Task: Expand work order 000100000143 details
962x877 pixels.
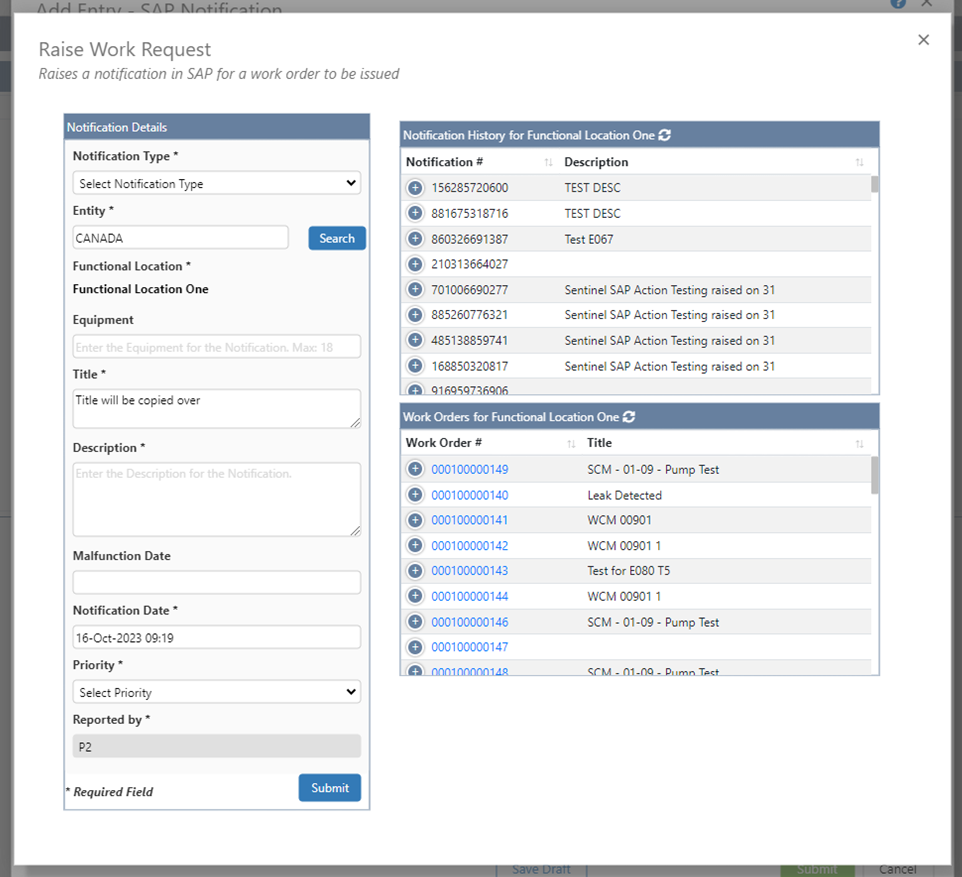Action: click(415, 571)
